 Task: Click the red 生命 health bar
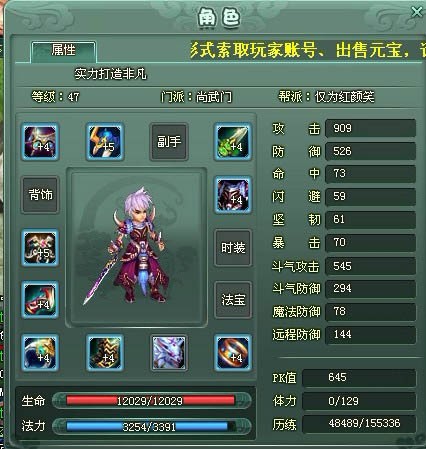click(151, 400)
